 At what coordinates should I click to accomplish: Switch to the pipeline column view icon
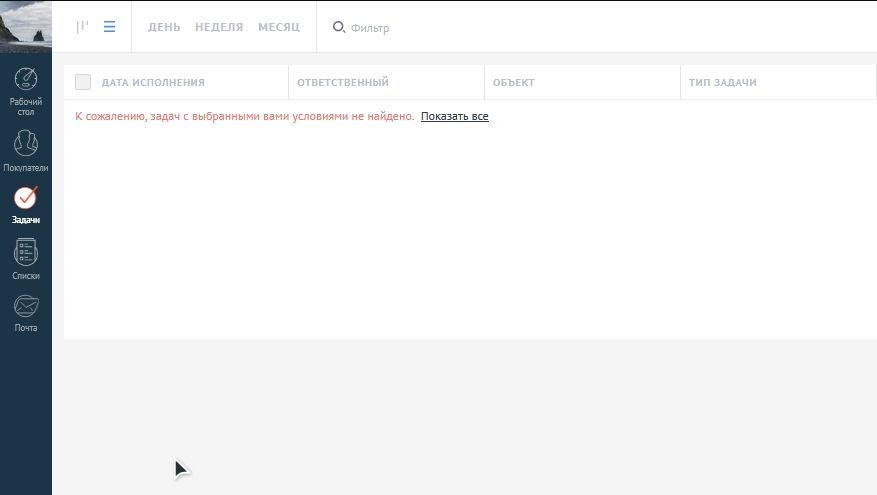tap(82, 27)
